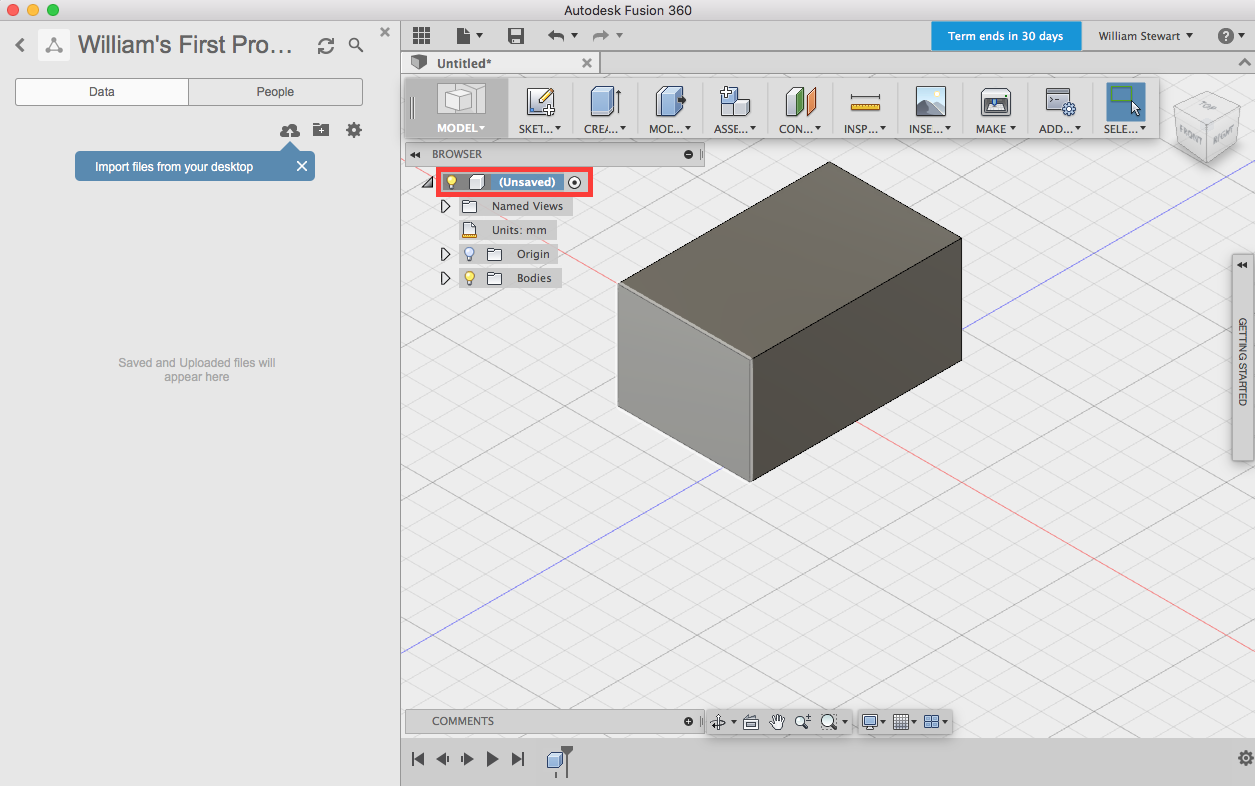Step back one timeline feature
The height and width of the screenshot is (786, 1255).
(x=443, y=759)
